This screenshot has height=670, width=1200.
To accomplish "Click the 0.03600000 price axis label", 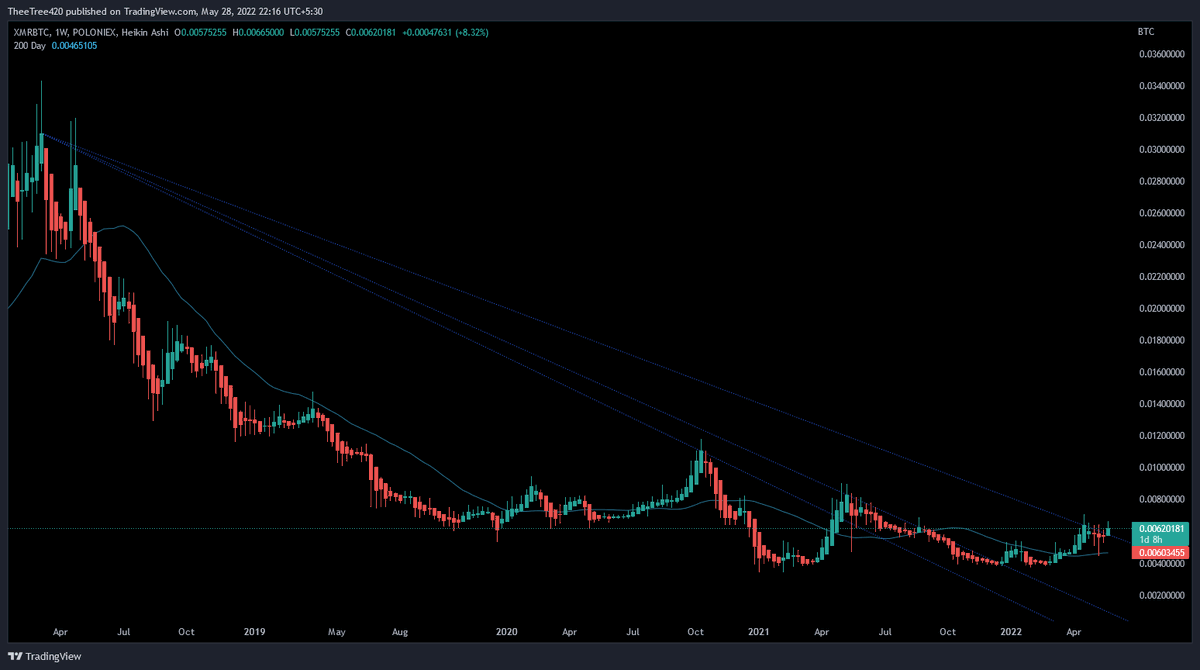I will point(1161,54).
